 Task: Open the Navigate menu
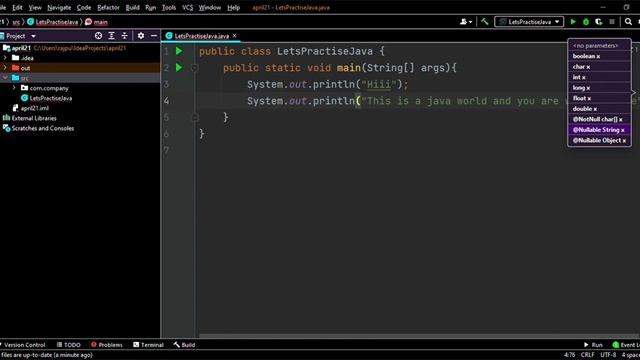[x=59, y=7]
